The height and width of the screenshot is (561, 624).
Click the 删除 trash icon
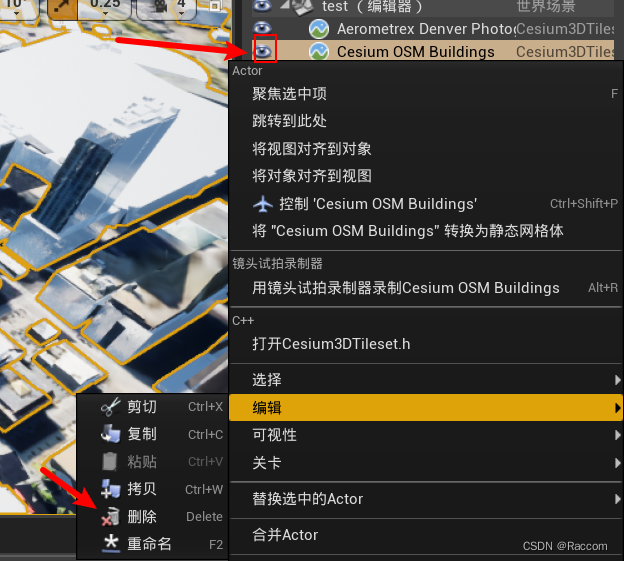pos(111,516)
